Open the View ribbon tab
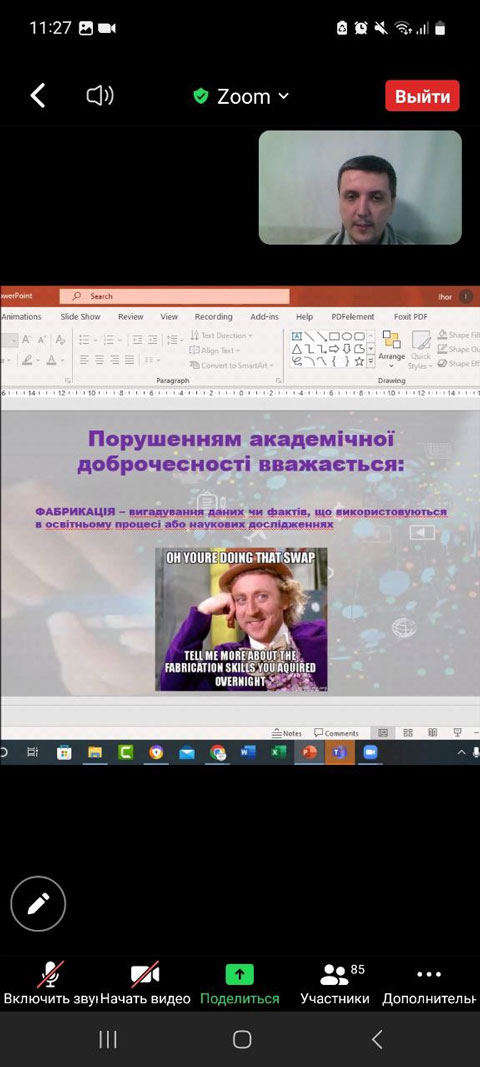The height and width of the screenshot is (1067, 480). (x=169, y=317)
